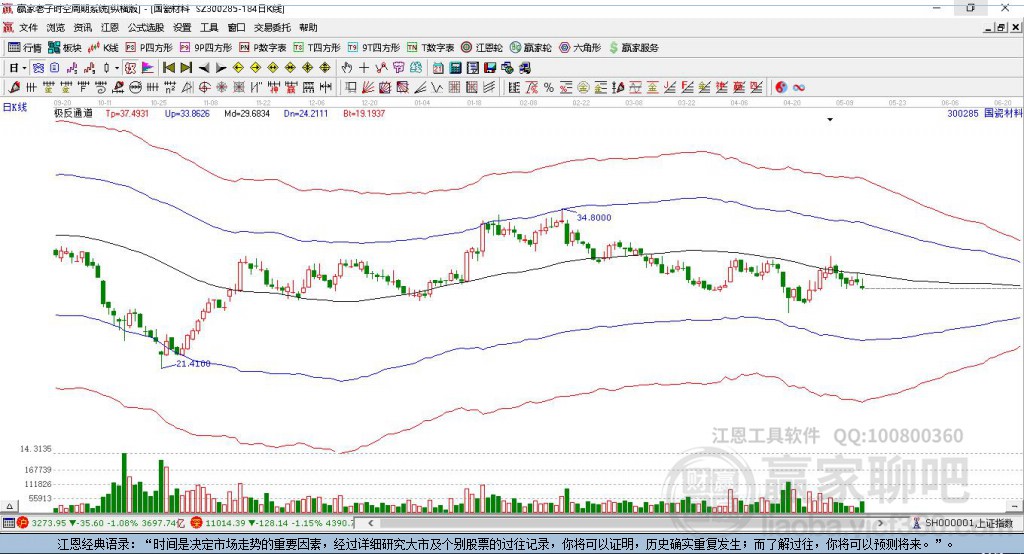Screen dimensions: 1024x554
Task: Select the hand pan tool
Action: click(x=347, y=68)
